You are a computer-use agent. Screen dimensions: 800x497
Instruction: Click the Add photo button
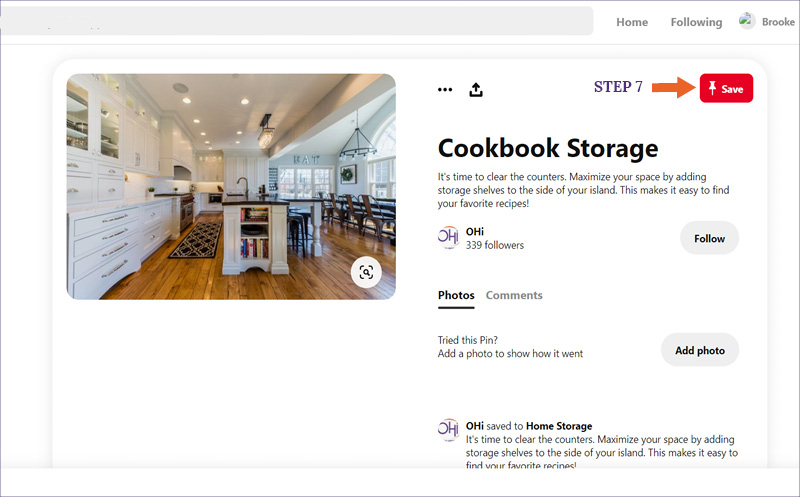pos(700,350)
